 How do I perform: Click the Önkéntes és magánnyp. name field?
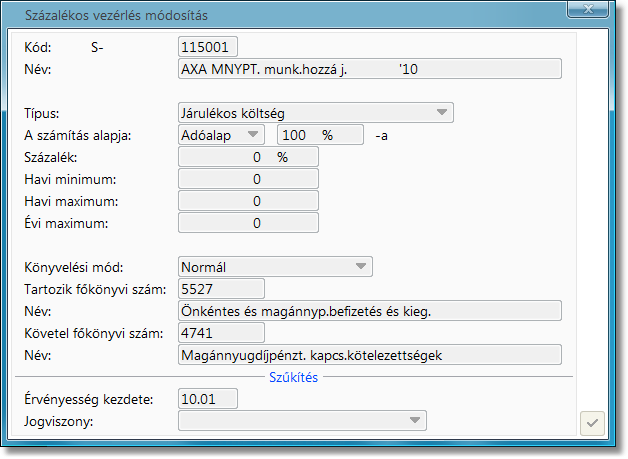pos(369,311)
